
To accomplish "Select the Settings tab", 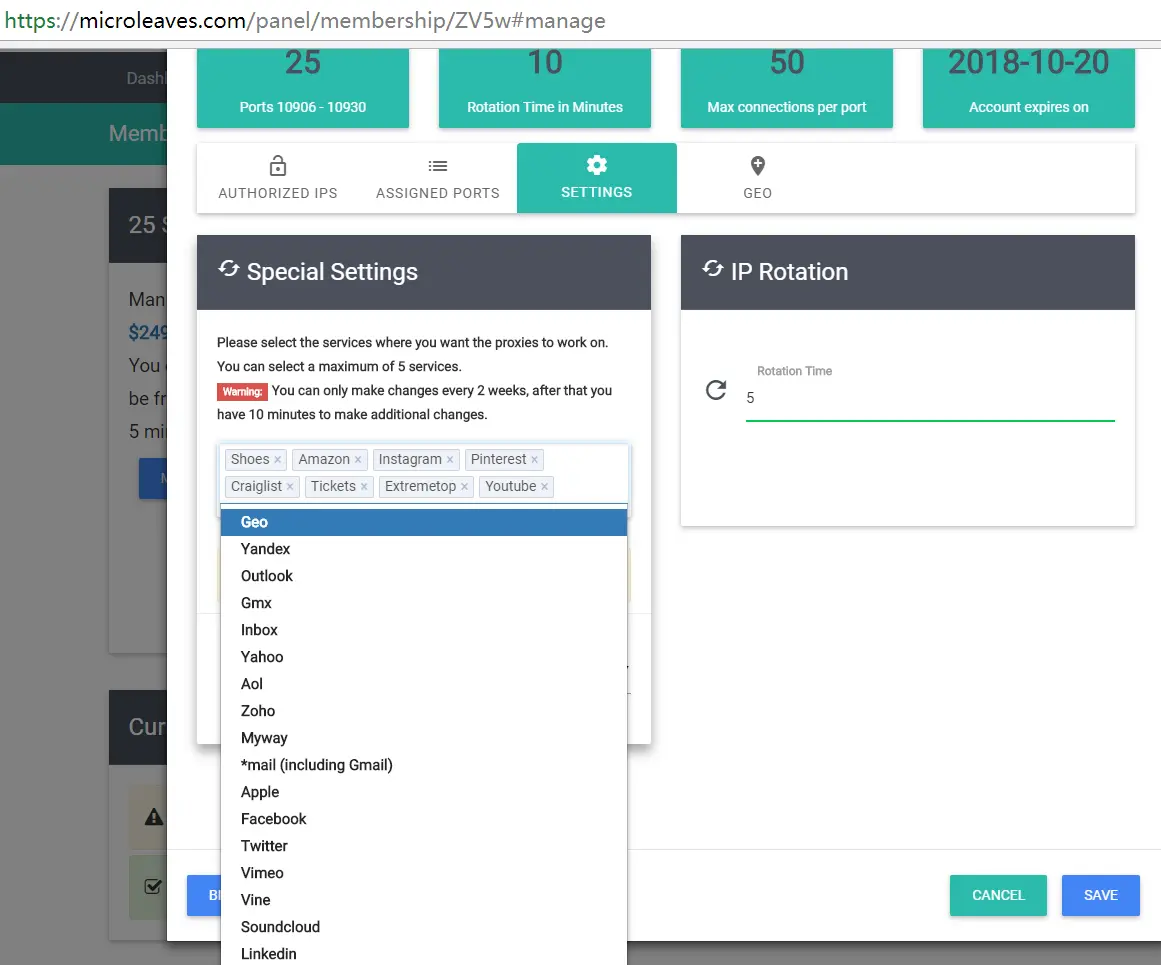I will coord(597,178).
